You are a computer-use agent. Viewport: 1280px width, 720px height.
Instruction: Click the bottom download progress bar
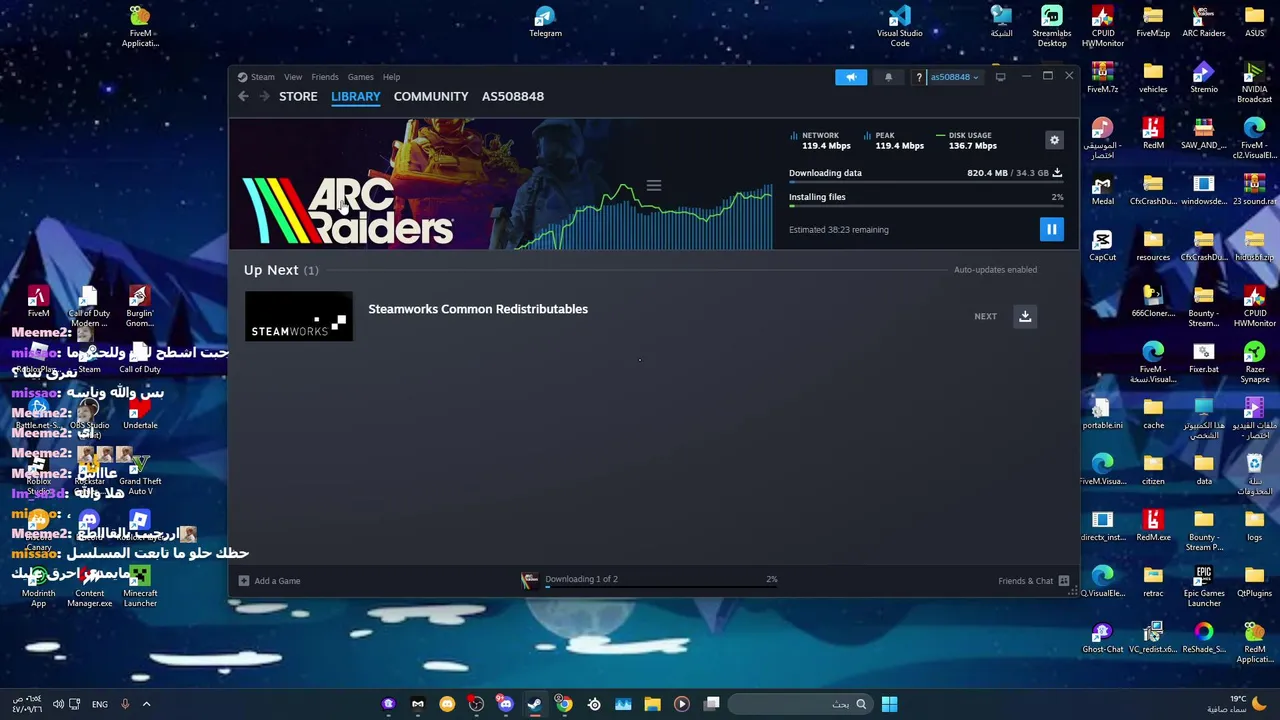(x=661, y=587)
